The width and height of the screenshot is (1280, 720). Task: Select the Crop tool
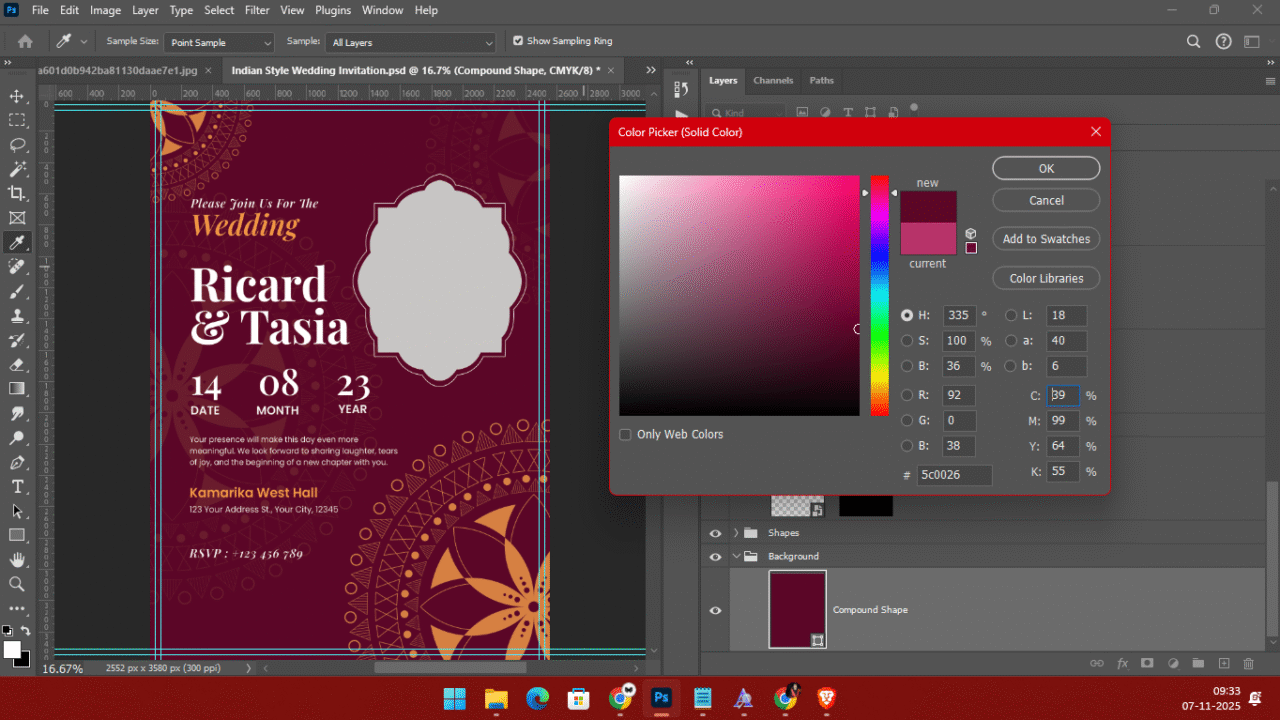coord(17,193)
